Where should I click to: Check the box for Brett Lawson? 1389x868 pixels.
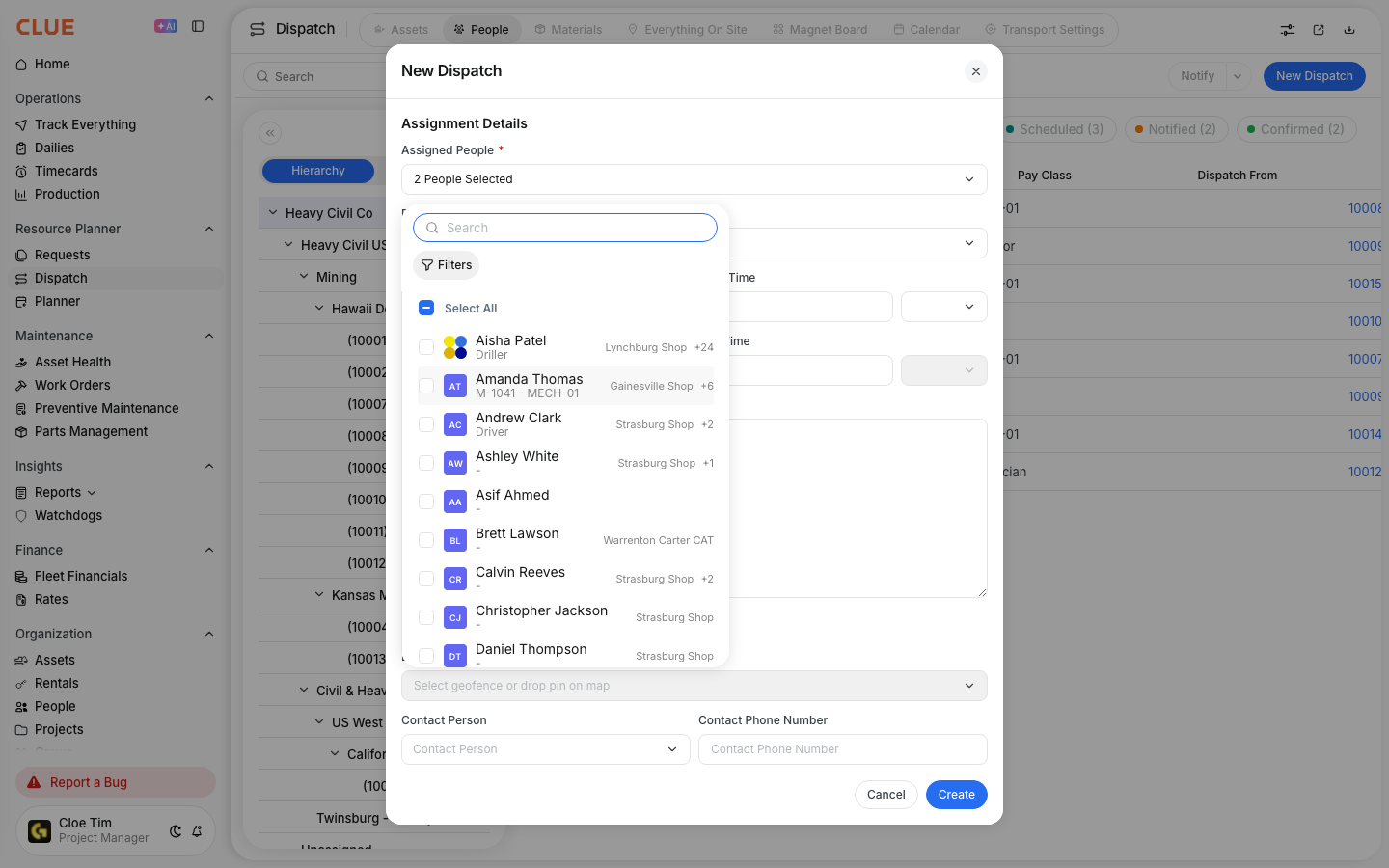tap(426, 540)
